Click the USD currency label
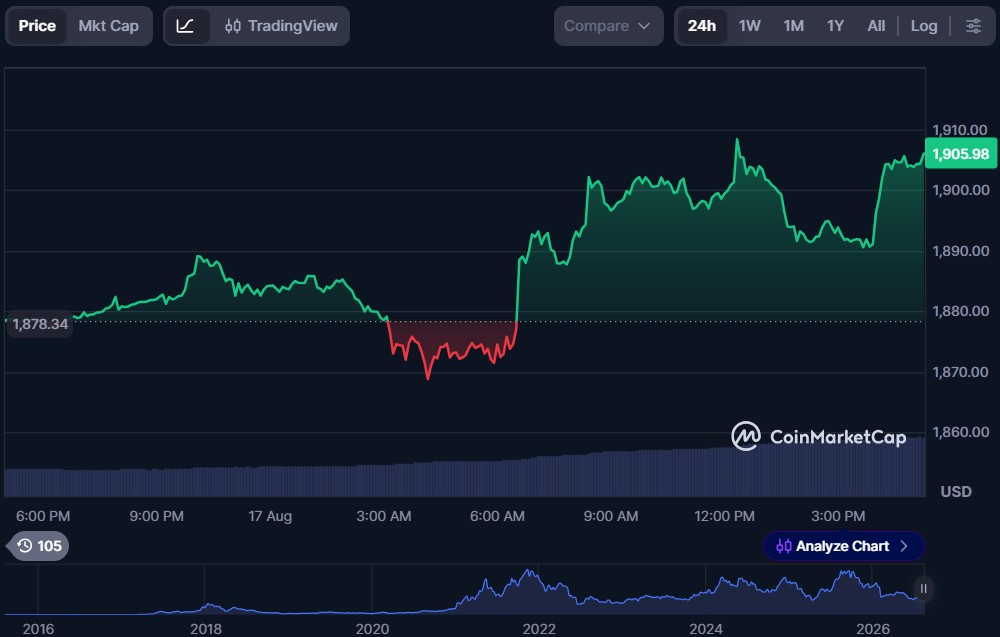The image size is (1000, 637). 956,492
